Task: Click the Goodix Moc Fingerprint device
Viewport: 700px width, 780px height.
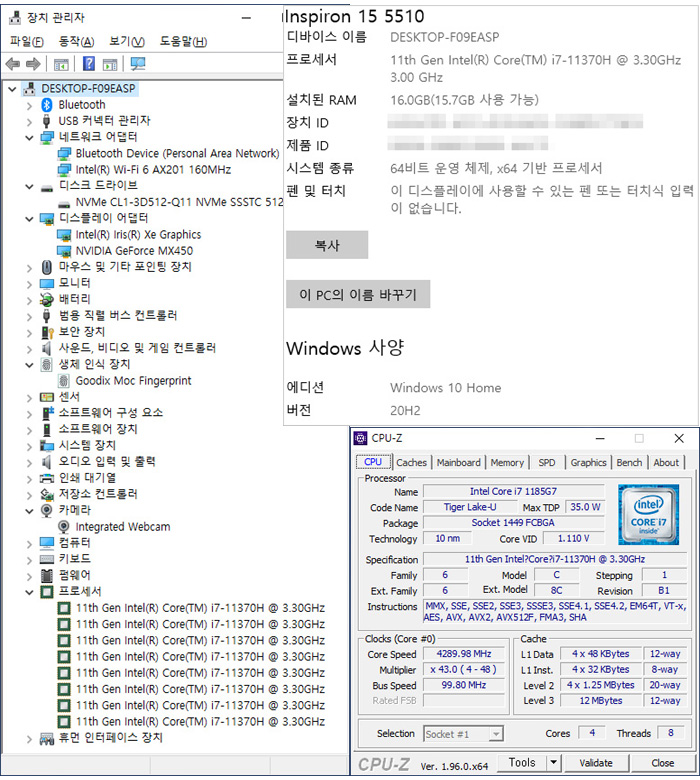Action: [132, 381]
